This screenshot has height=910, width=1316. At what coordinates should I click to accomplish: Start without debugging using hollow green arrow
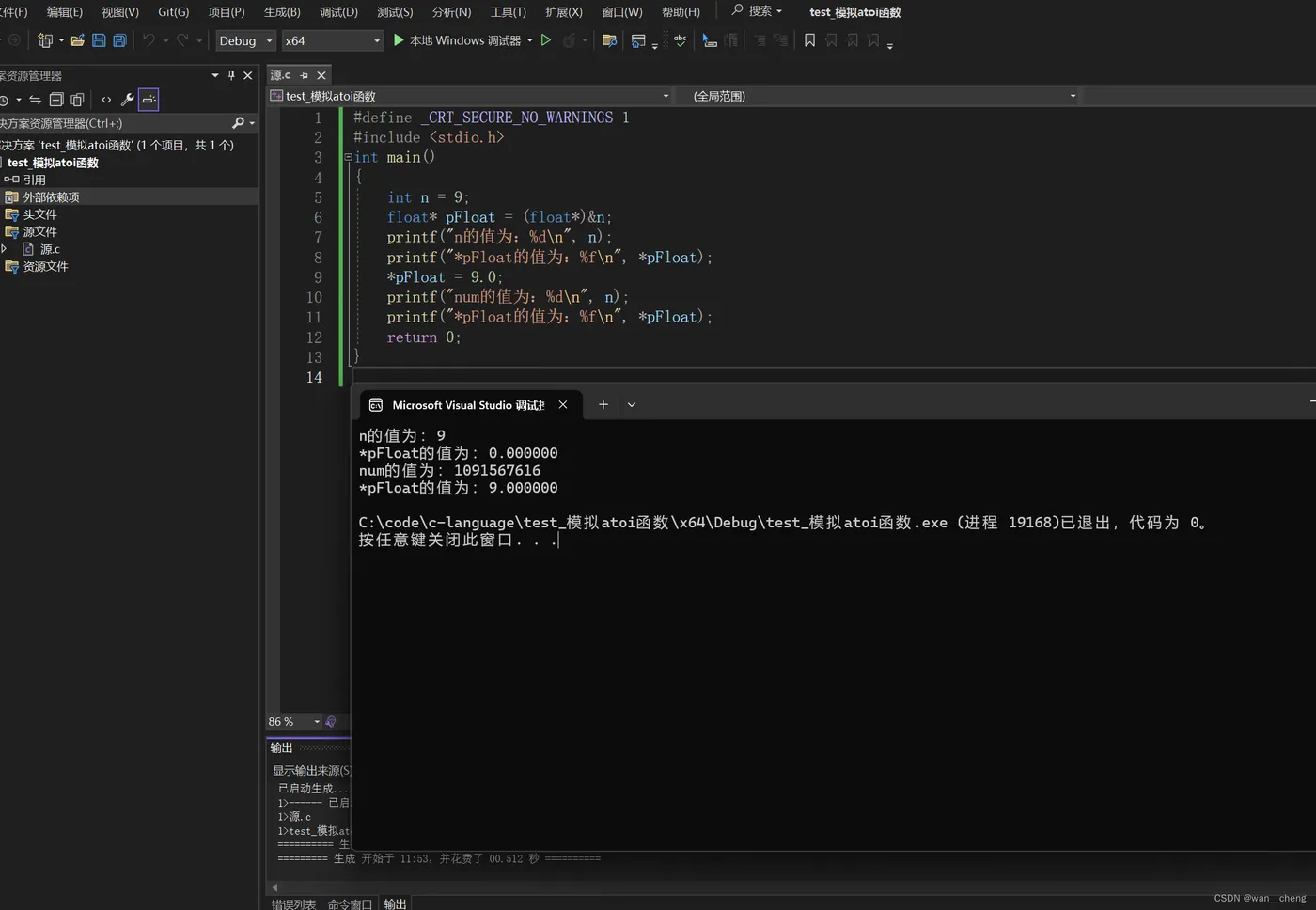(546, 40)
